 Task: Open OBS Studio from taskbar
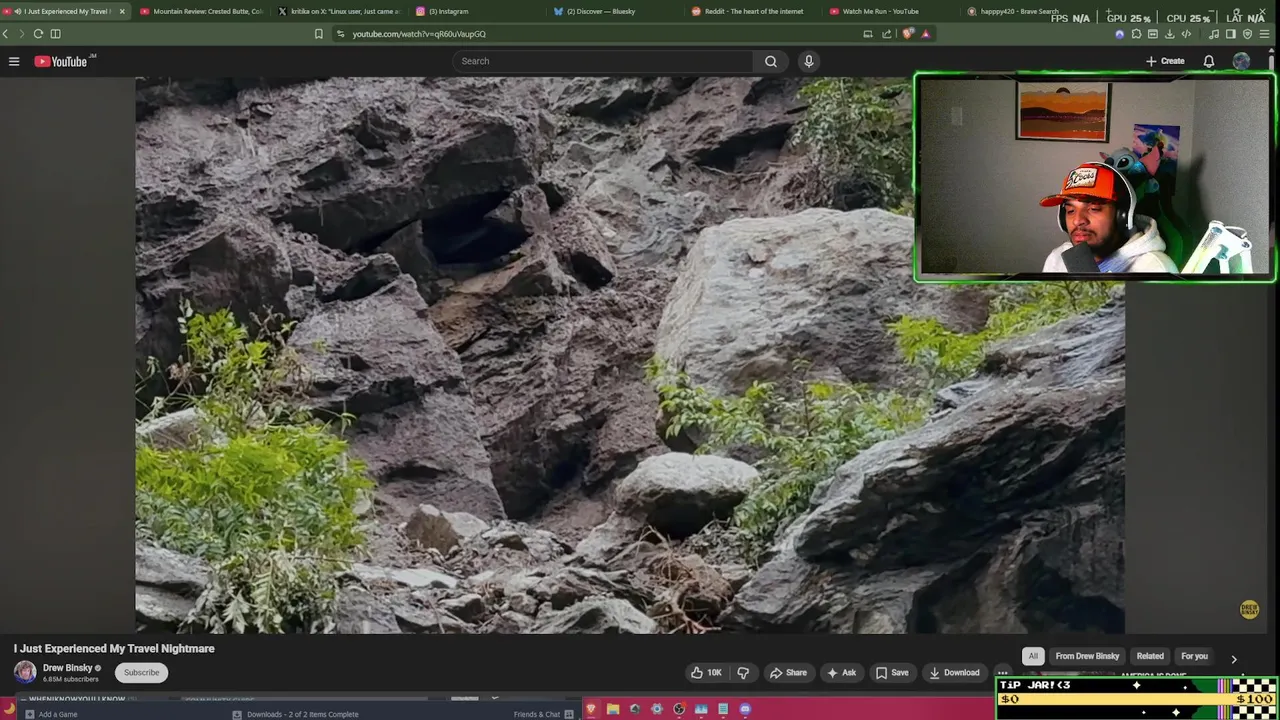pos(679,709)
